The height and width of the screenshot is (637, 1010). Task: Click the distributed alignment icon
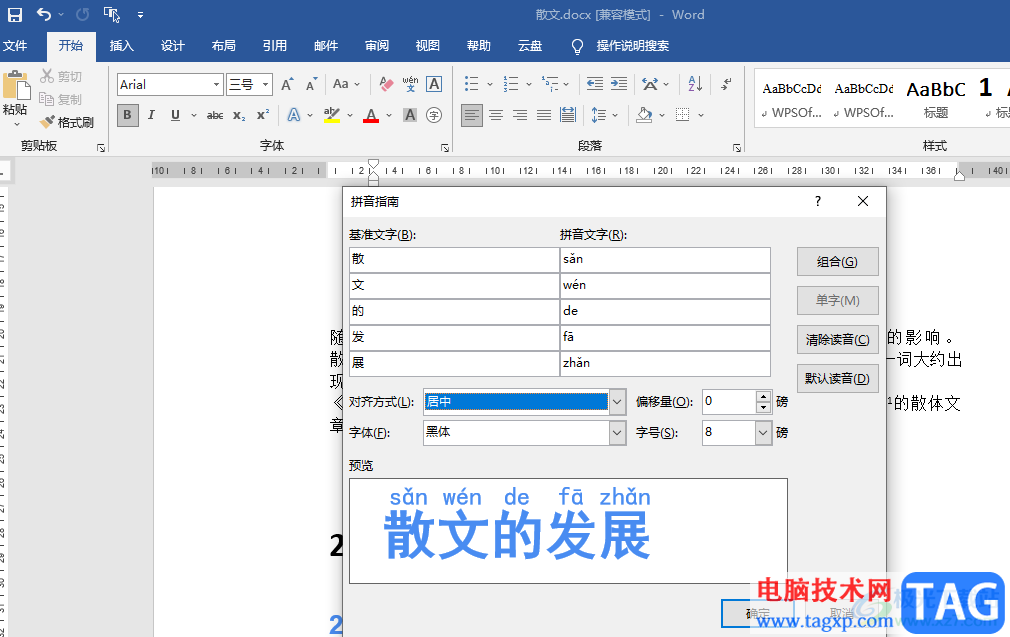click(x=568, y=115)
